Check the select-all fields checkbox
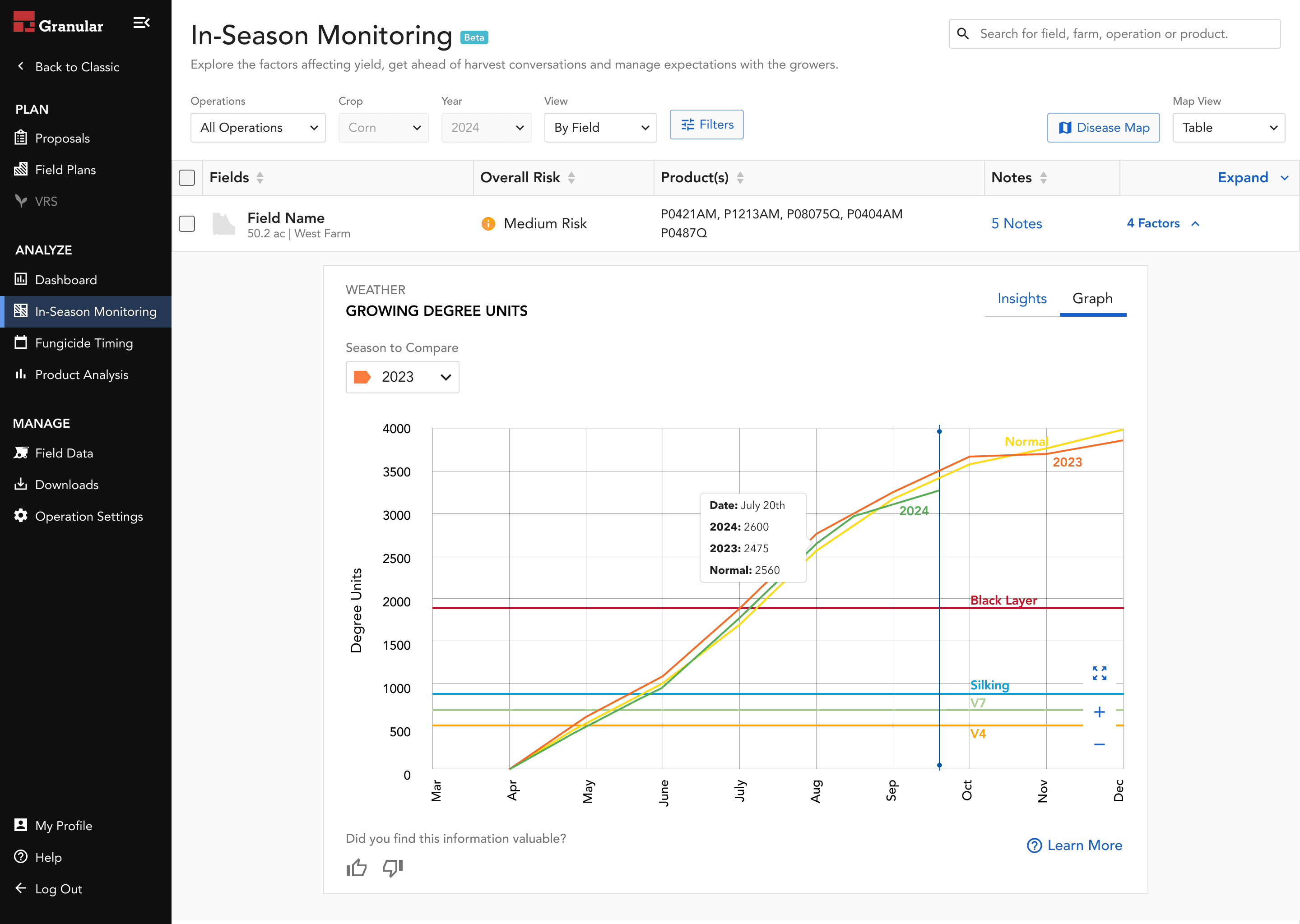 pyautogui.click(x=187, y=177)
